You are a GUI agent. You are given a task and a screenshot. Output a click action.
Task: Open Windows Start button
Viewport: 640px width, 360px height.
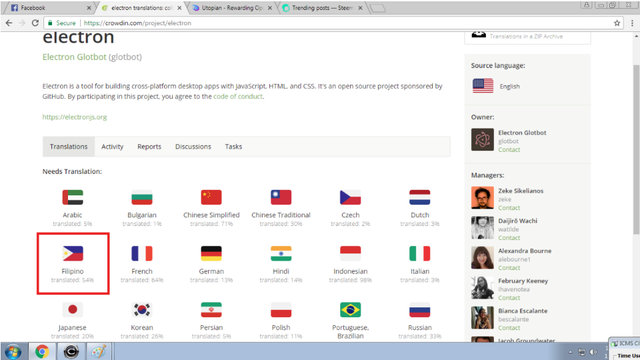(x=13, y=351)
